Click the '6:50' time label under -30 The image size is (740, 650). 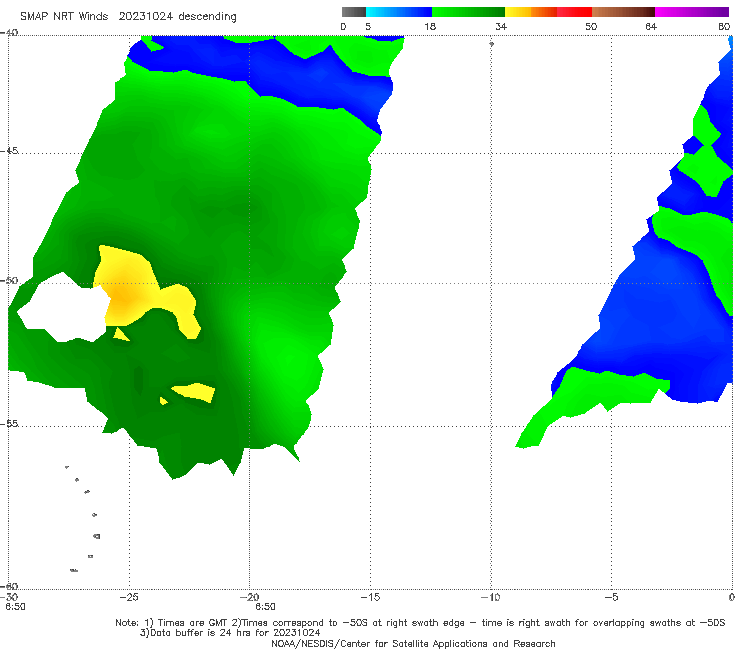click(15, 607)
